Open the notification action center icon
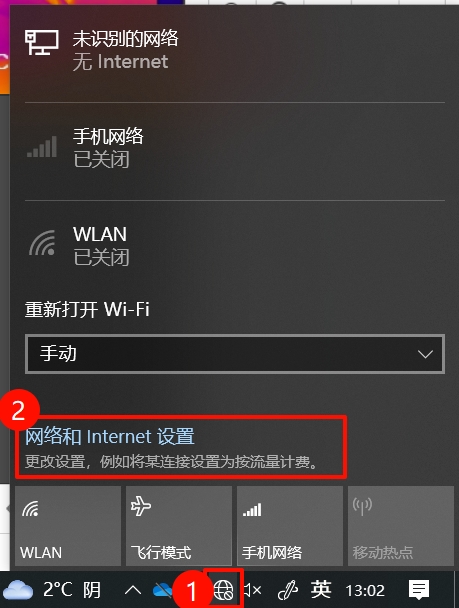The image size is (459, 608). pos(419,590)
